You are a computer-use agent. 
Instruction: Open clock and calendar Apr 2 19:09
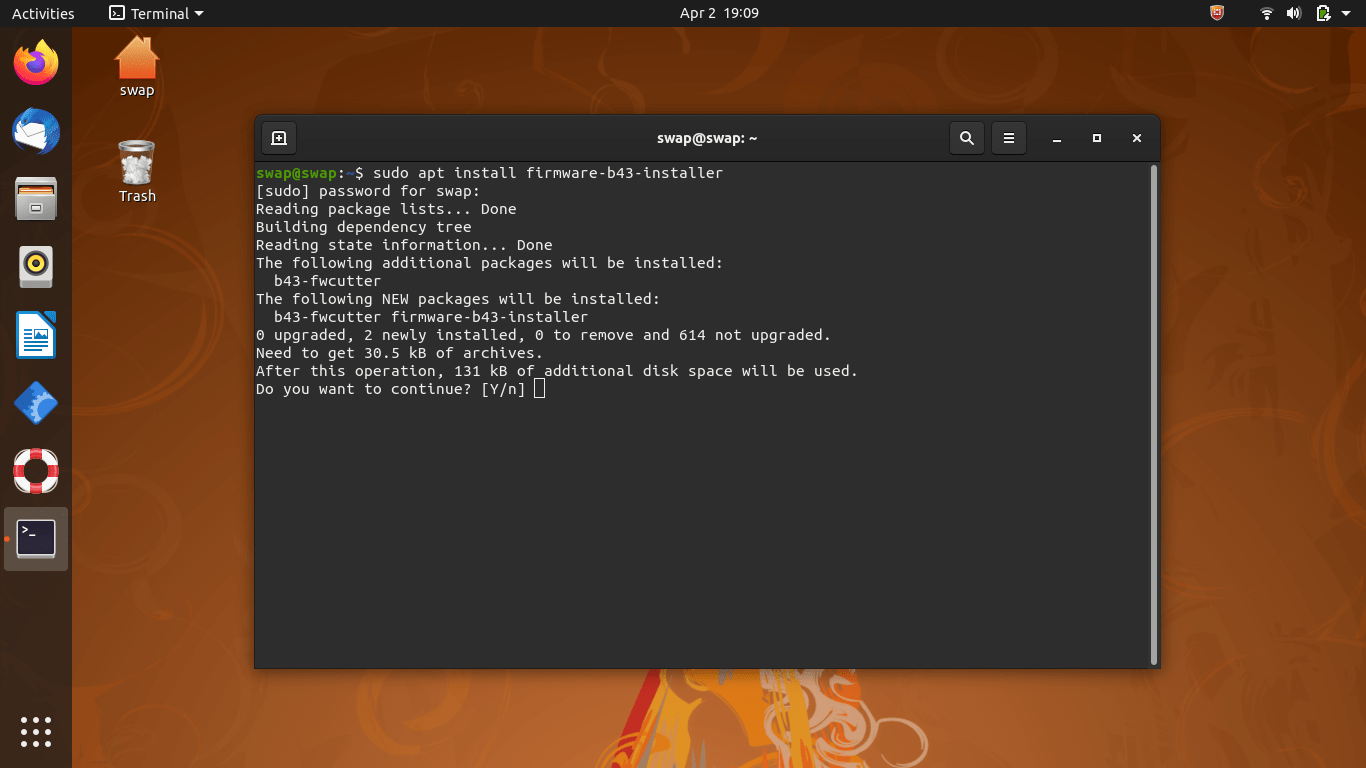click(x=719, y=13)
